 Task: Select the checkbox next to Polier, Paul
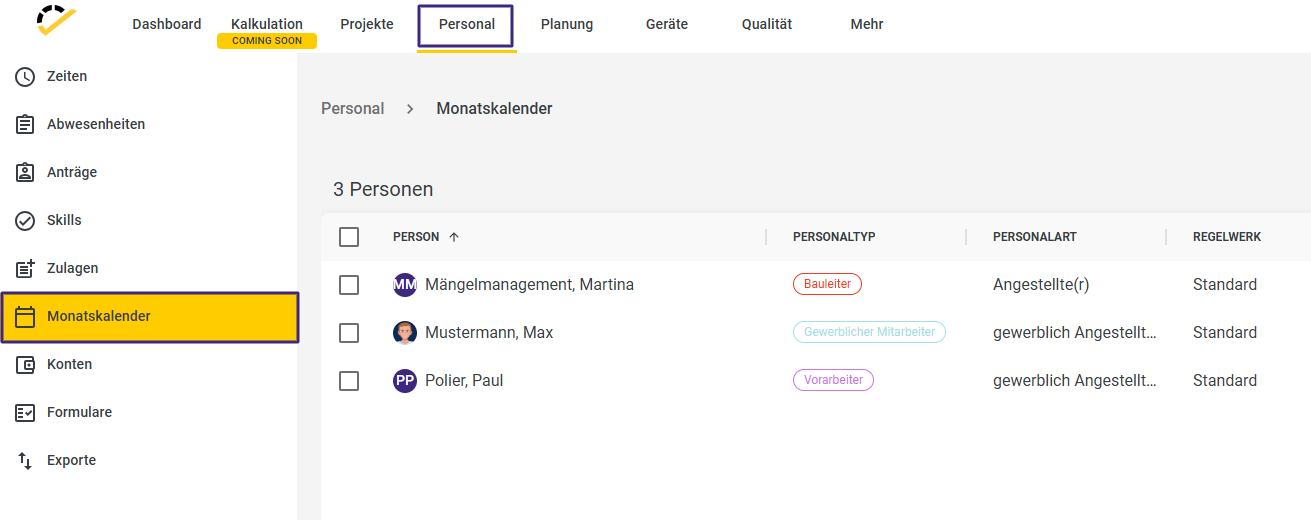349,381
